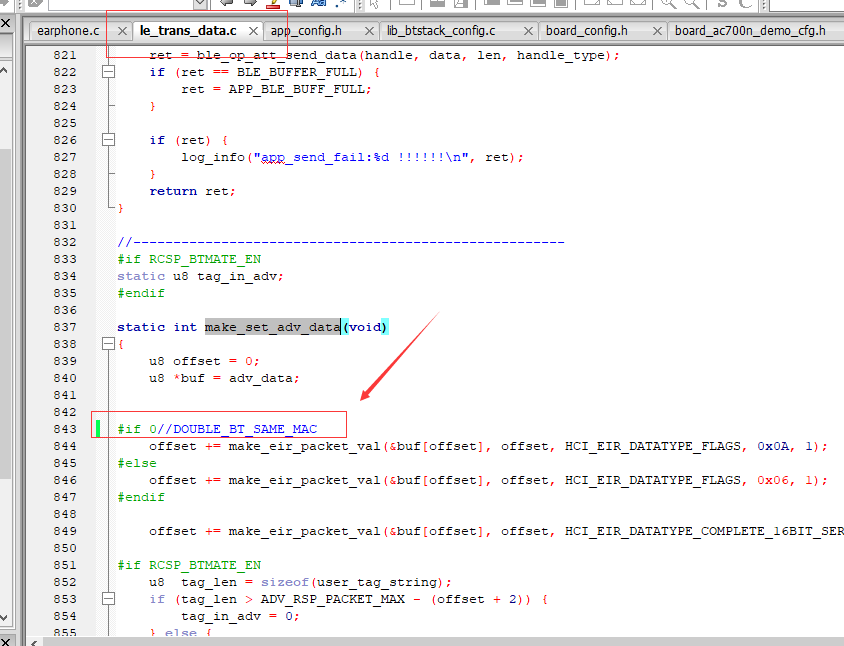Close the board_config.h tab

(x=657, y=31)
